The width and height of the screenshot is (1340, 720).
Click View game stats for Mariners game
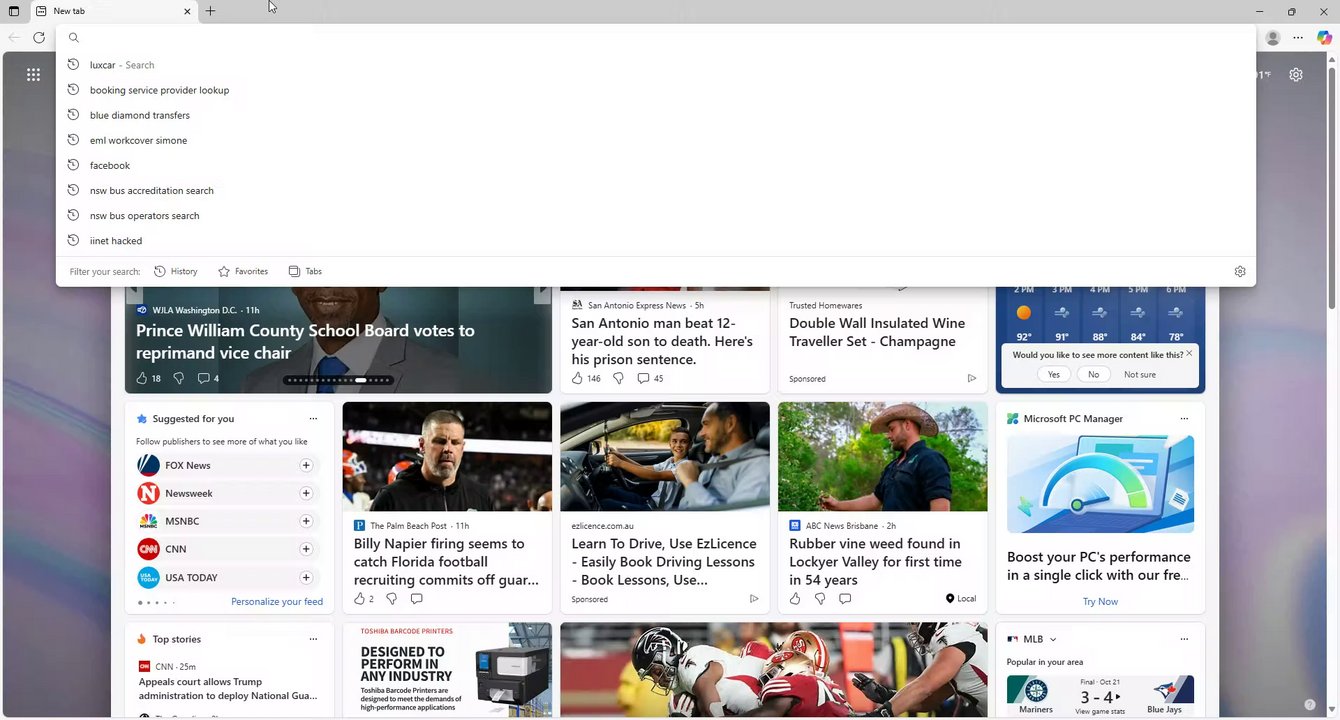1100,711
